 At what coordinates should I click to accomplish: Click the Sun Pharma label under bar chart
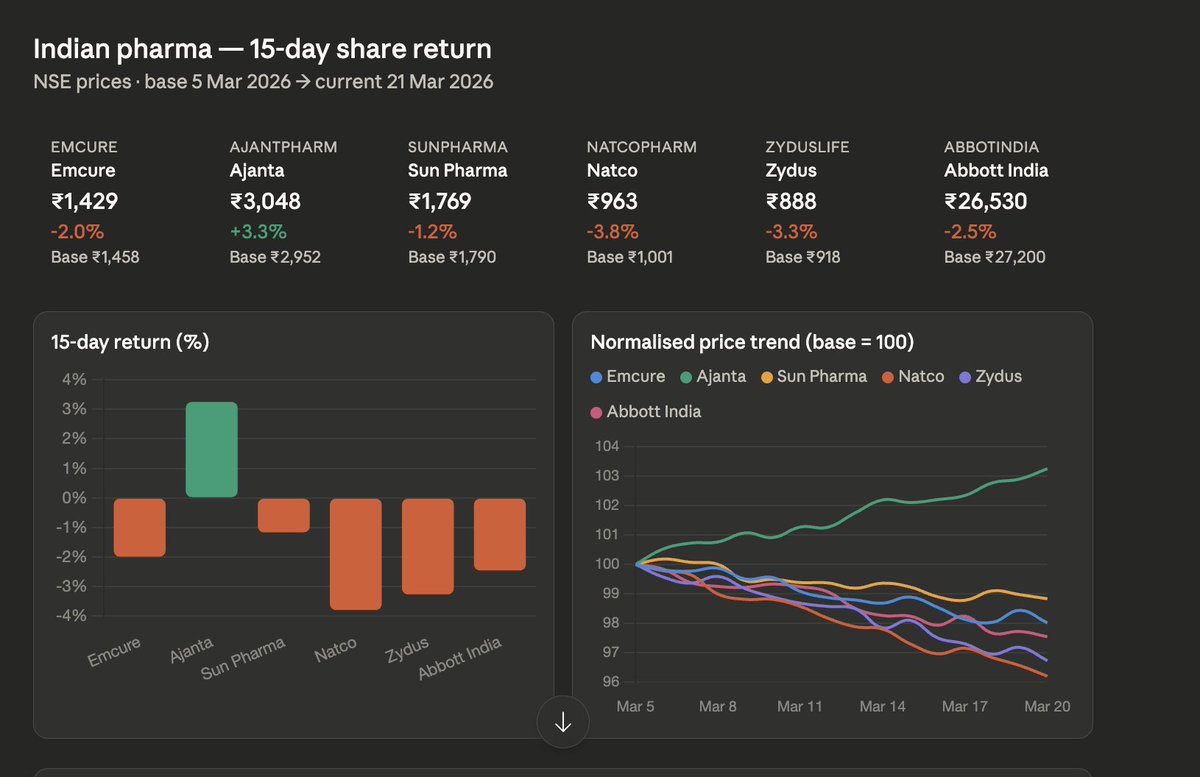pos(243,660)
